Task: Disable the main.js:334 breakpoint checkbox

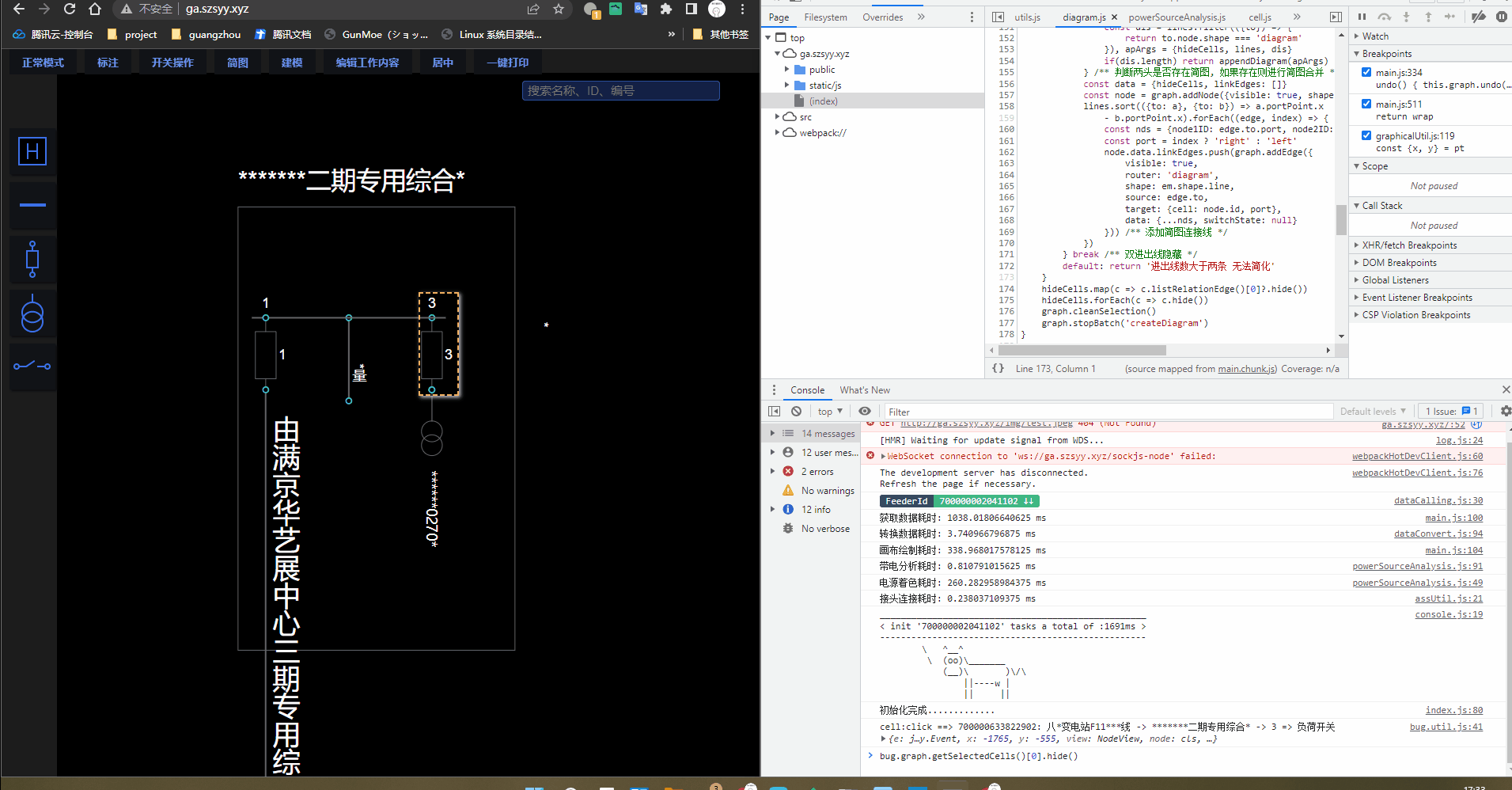Action: (x=1366, y=71)
